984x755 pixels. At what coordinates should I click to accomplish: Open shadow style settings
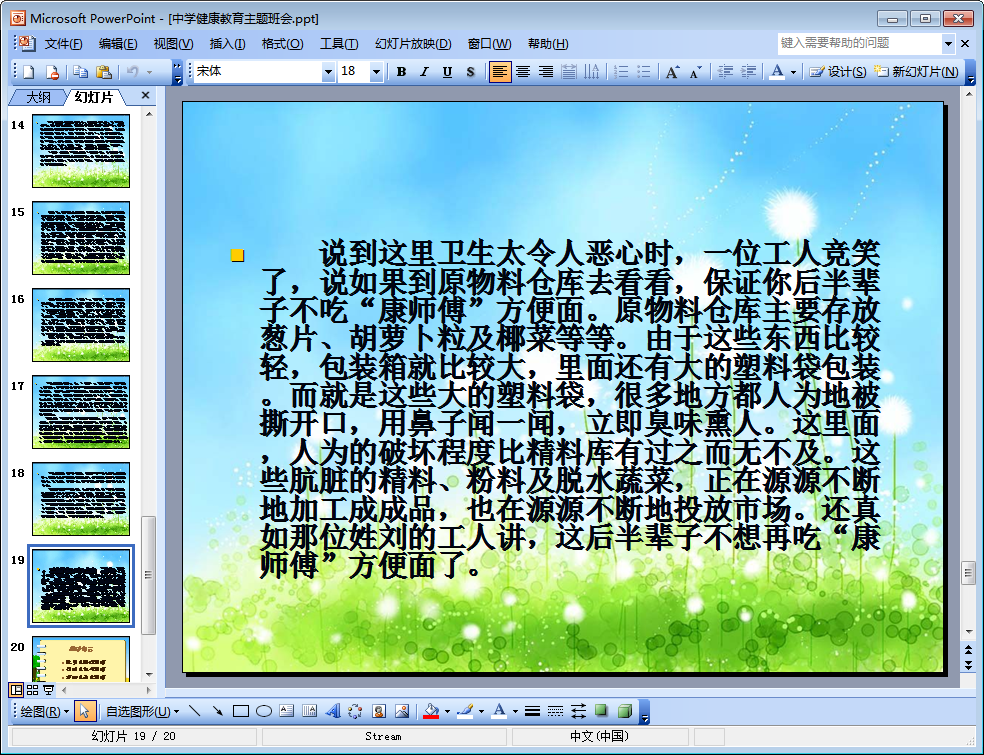click(601, 711)
